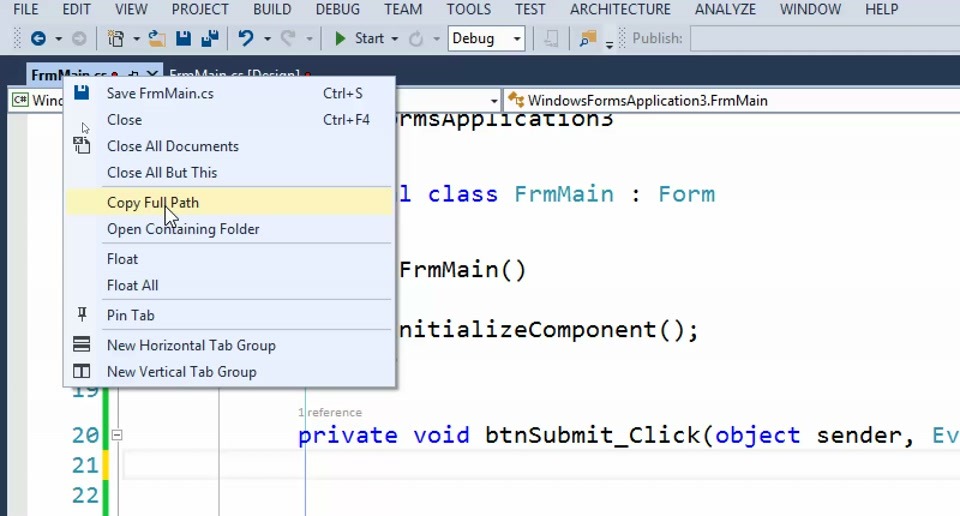
Task: Click the FrmMain() constructor text
Action: [463, 270]
